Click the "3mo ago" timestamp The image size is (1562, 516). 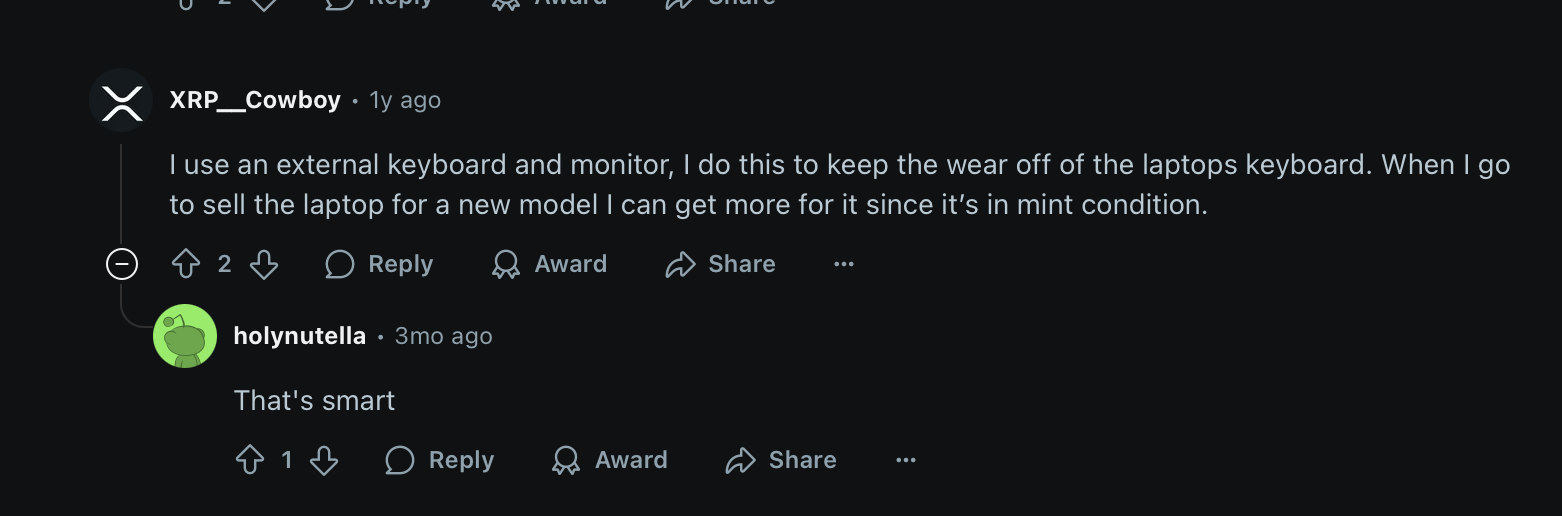(443, 336)
